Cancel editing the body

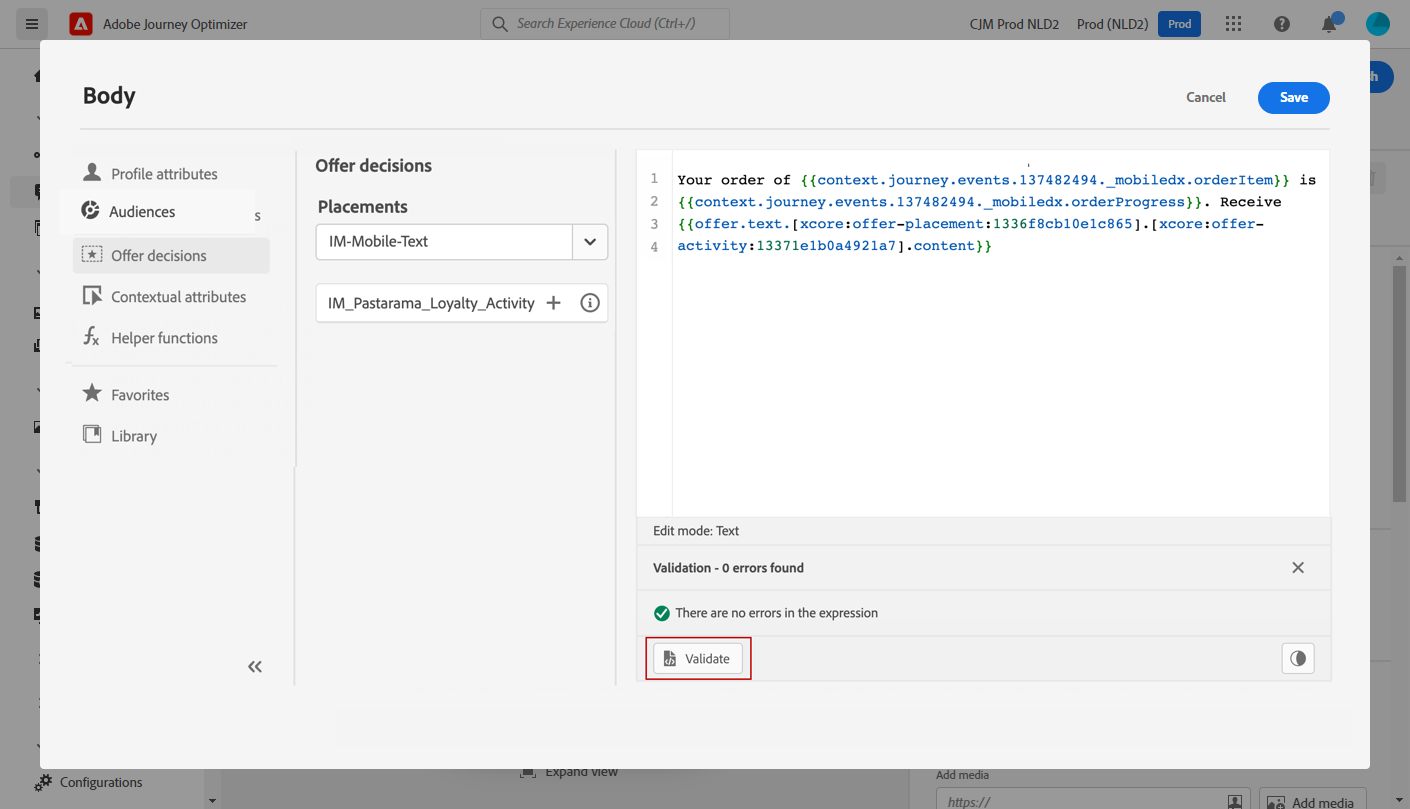1205,97
